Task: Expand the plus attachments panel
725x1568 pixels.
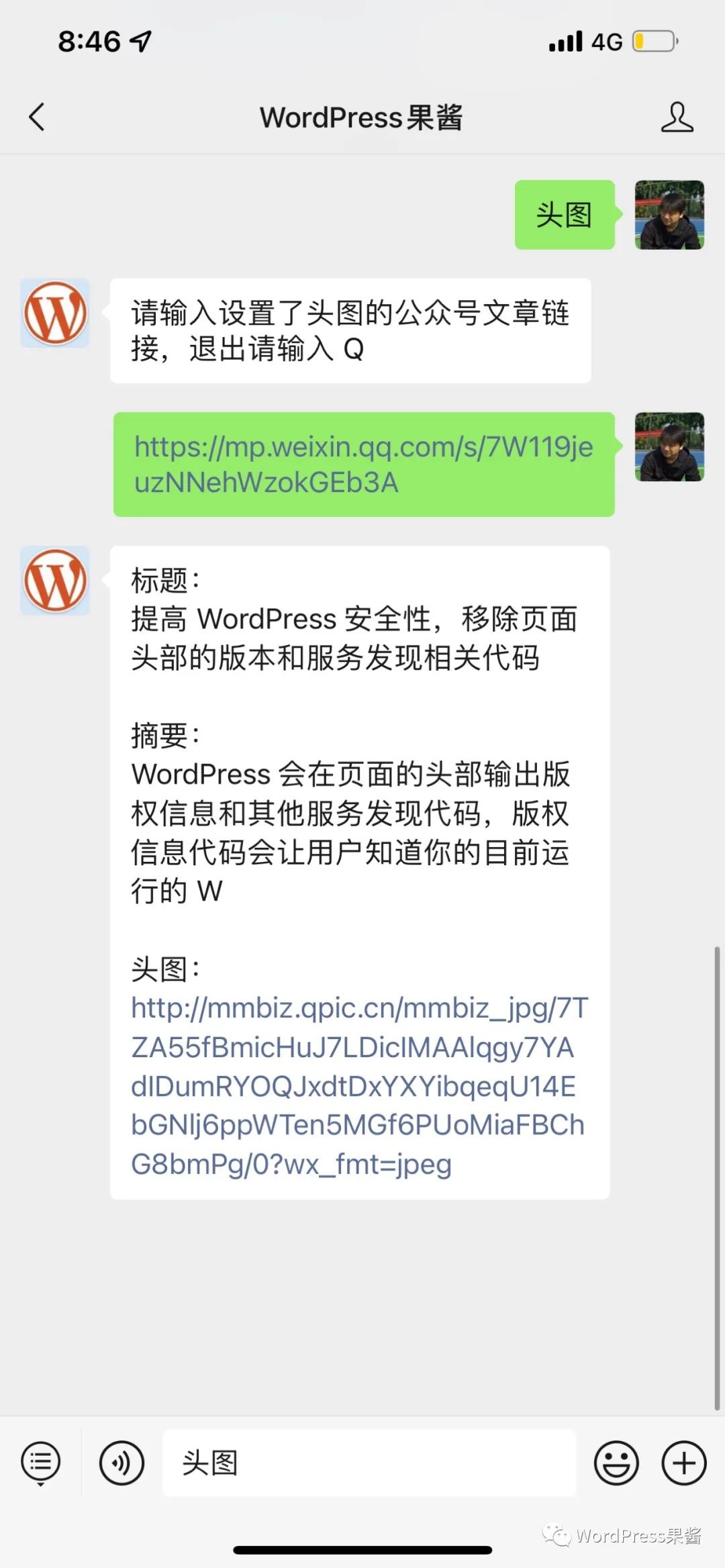Action: tap(684, 1463)
